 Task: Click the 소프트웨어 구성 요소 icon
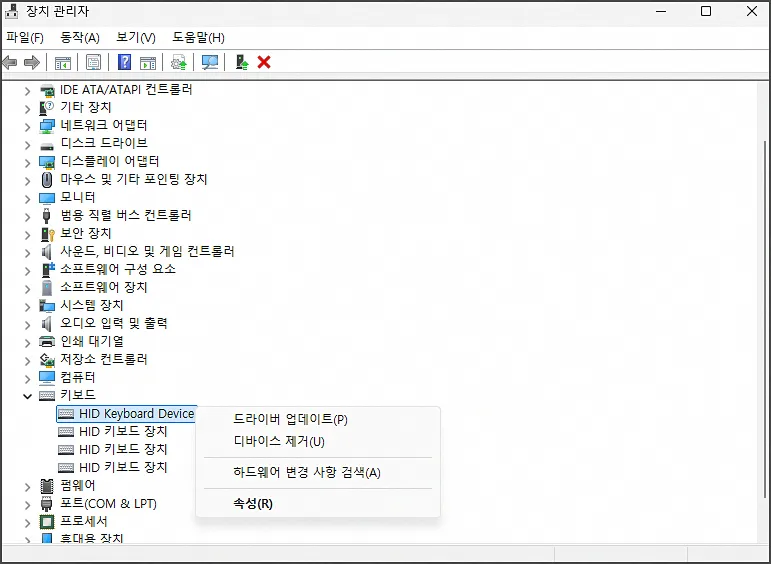tap(48, 269)
